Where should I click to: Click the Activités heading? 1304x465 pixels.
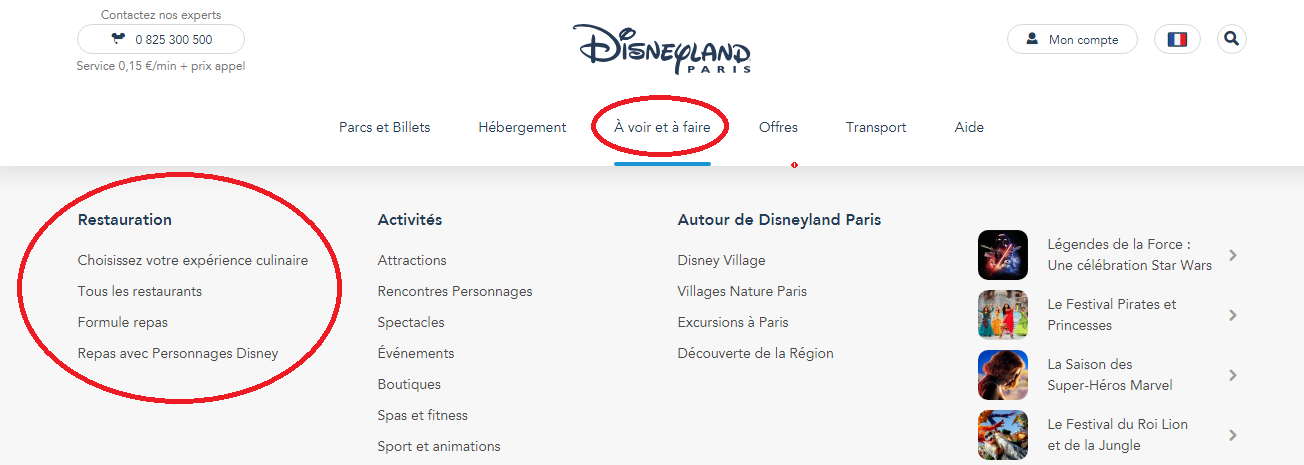(410, 220)
